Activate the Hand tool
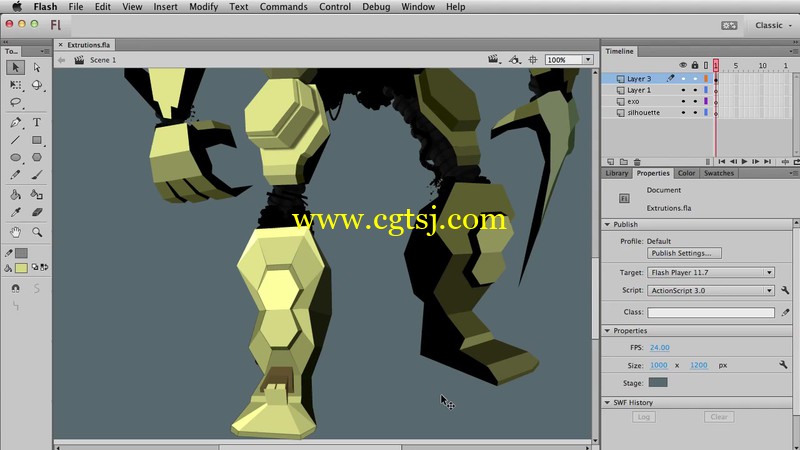 (x=15, y=233)
